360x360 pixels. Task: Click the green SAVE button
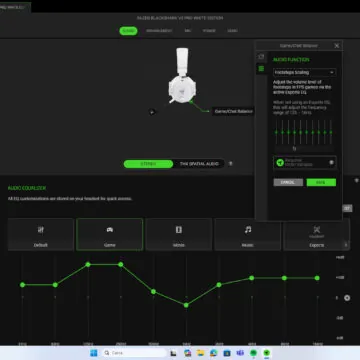coord(321,182)
